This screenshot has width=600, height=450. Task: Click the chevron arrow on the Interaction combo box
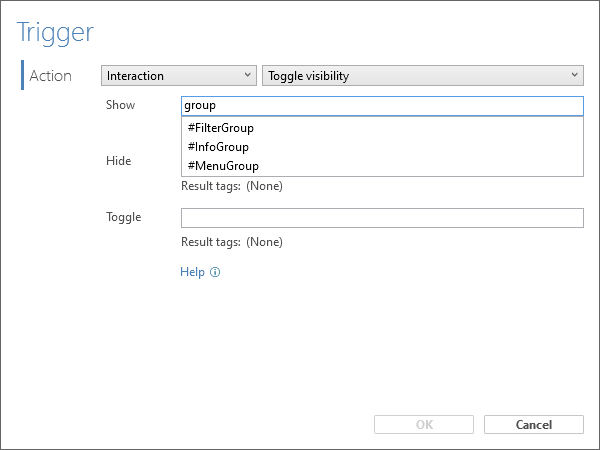(x=248, y=75)
